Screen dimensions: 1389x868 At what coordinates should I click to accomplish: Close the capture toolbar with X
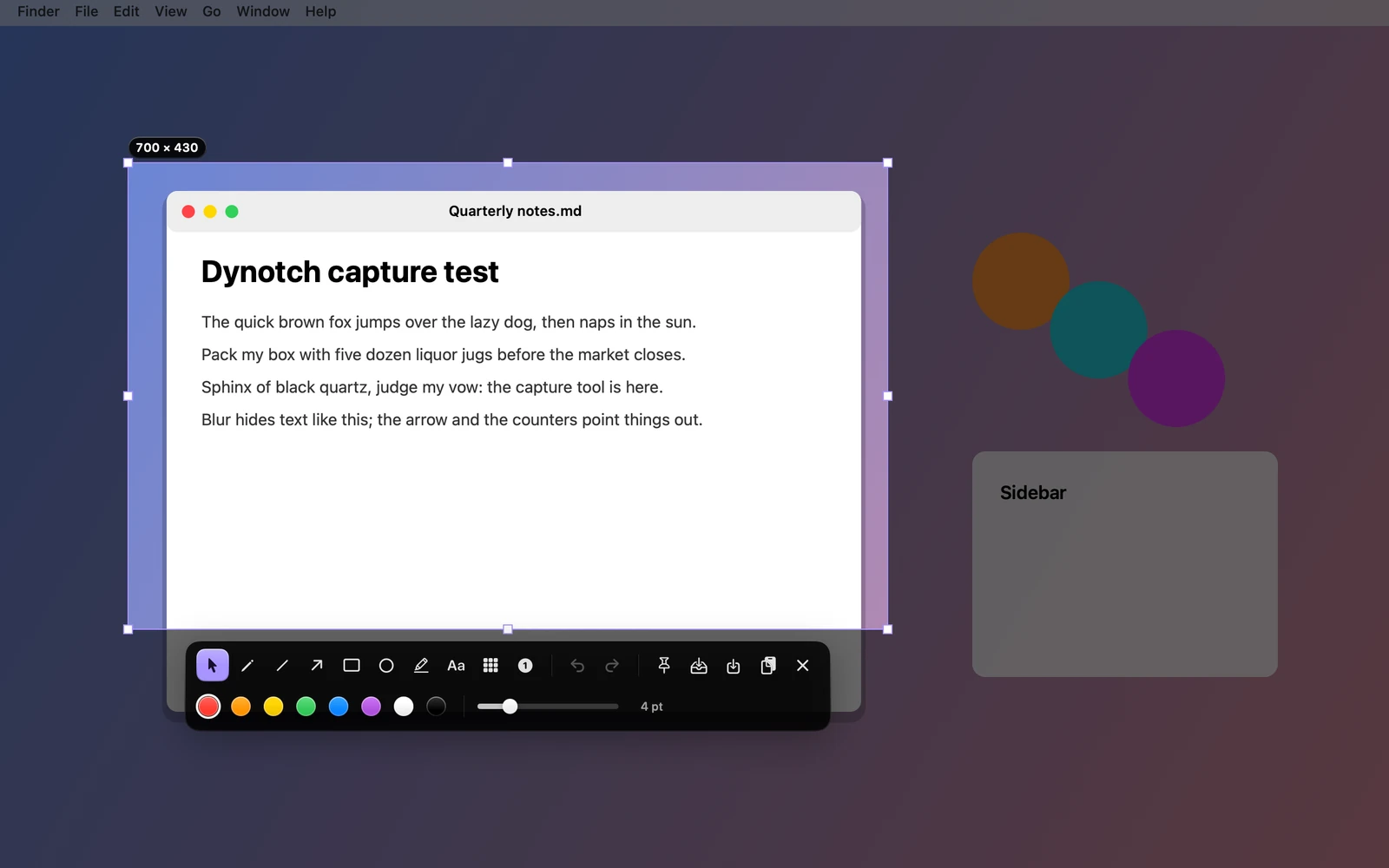(803, 666)
